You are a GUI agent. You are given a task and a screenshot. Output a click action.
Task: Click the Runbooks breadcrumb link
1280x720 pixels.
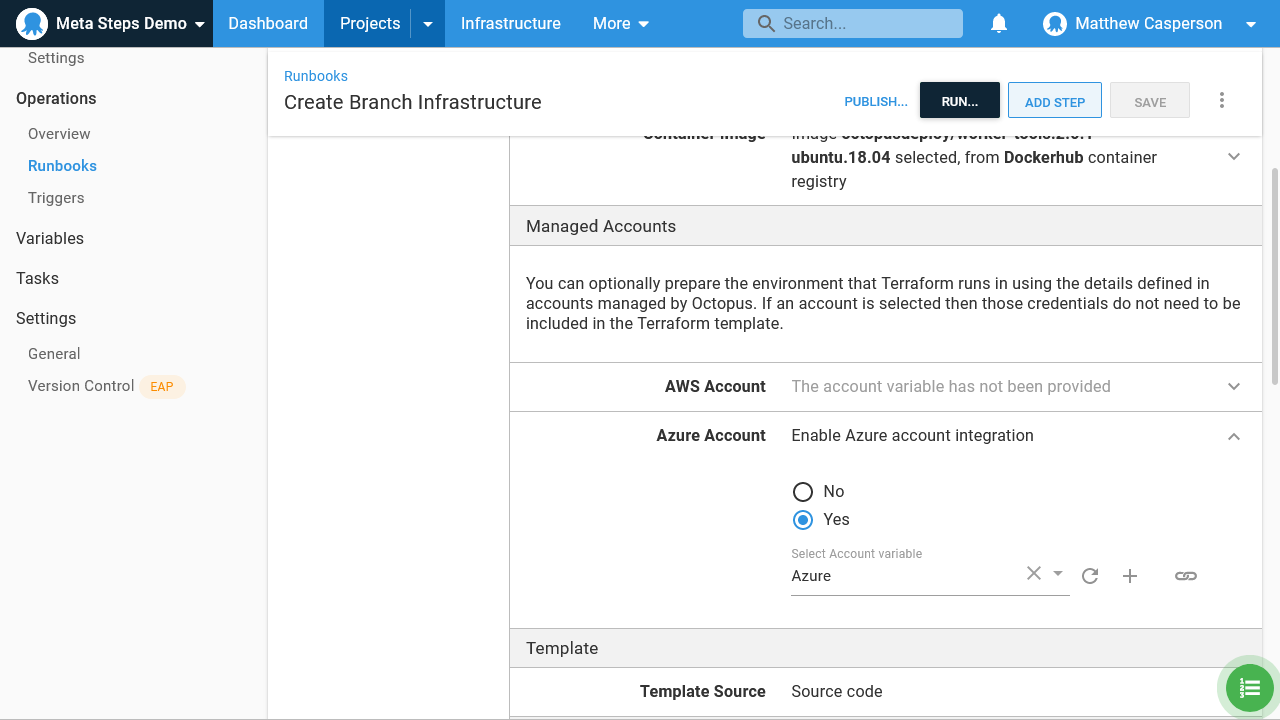316,76
